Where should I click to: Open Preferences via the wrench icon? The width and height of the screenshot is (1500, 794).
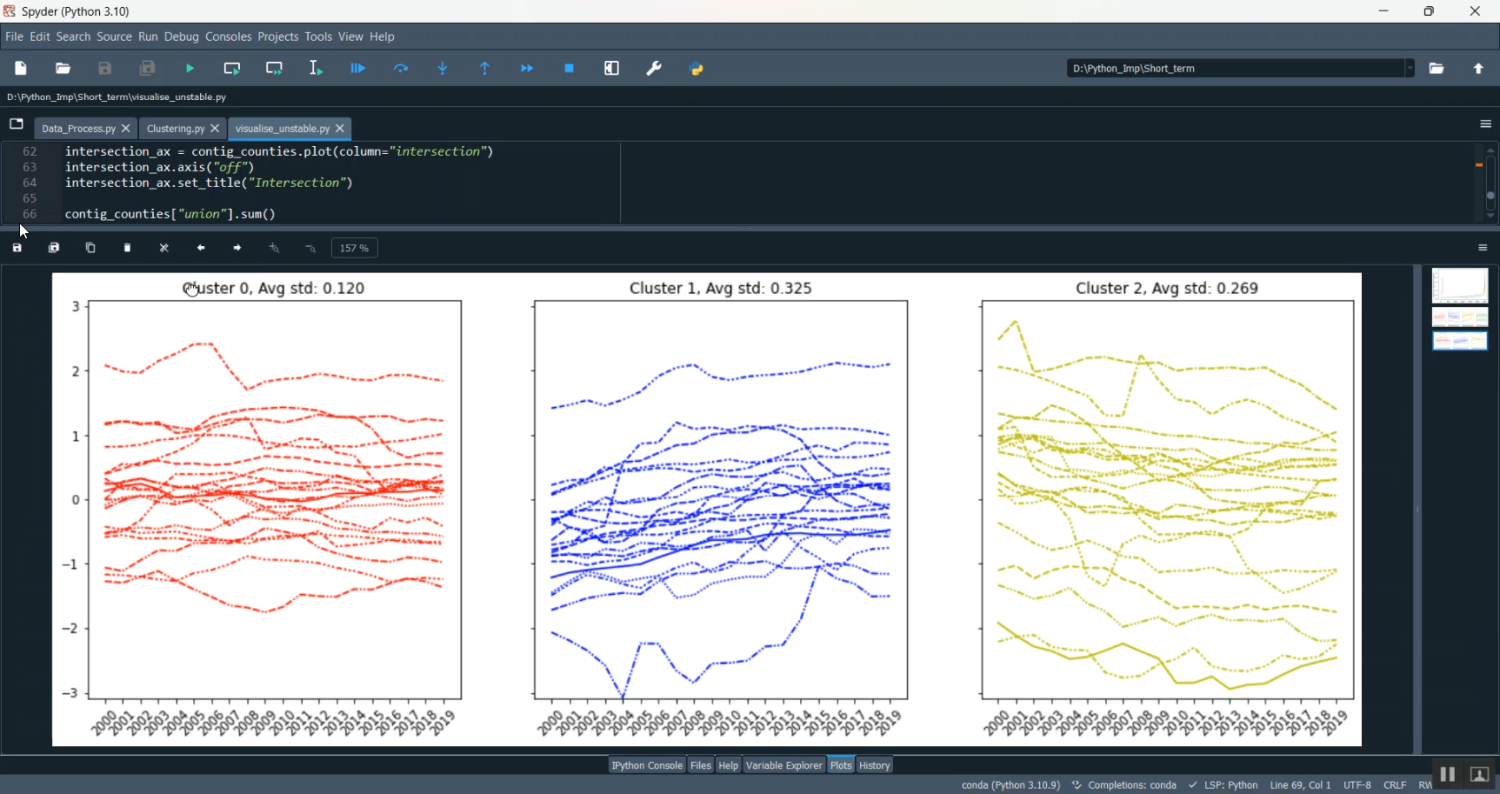(654, 68)
